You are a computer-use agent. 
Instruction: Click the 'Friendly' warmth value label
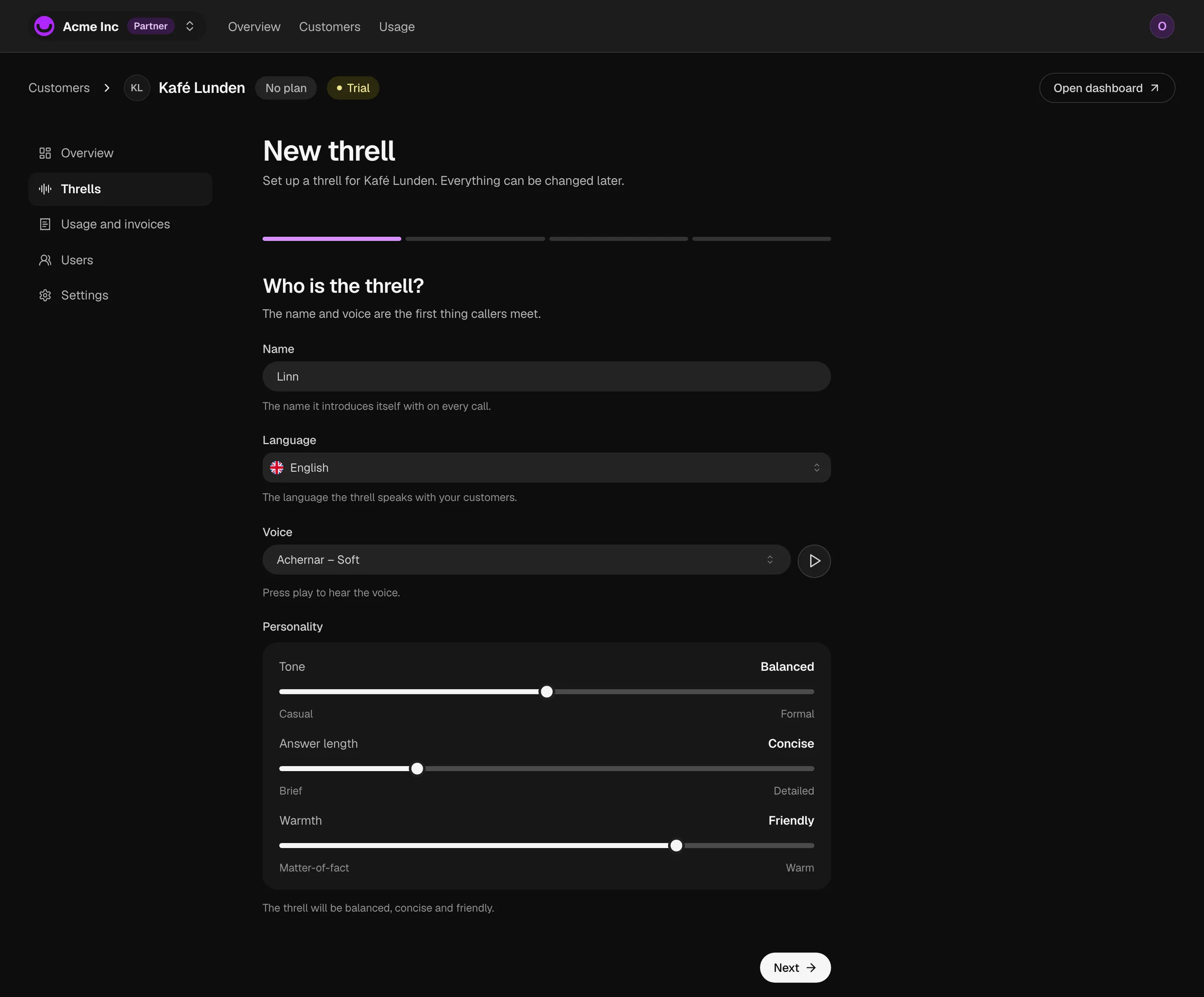click(791, 820)
